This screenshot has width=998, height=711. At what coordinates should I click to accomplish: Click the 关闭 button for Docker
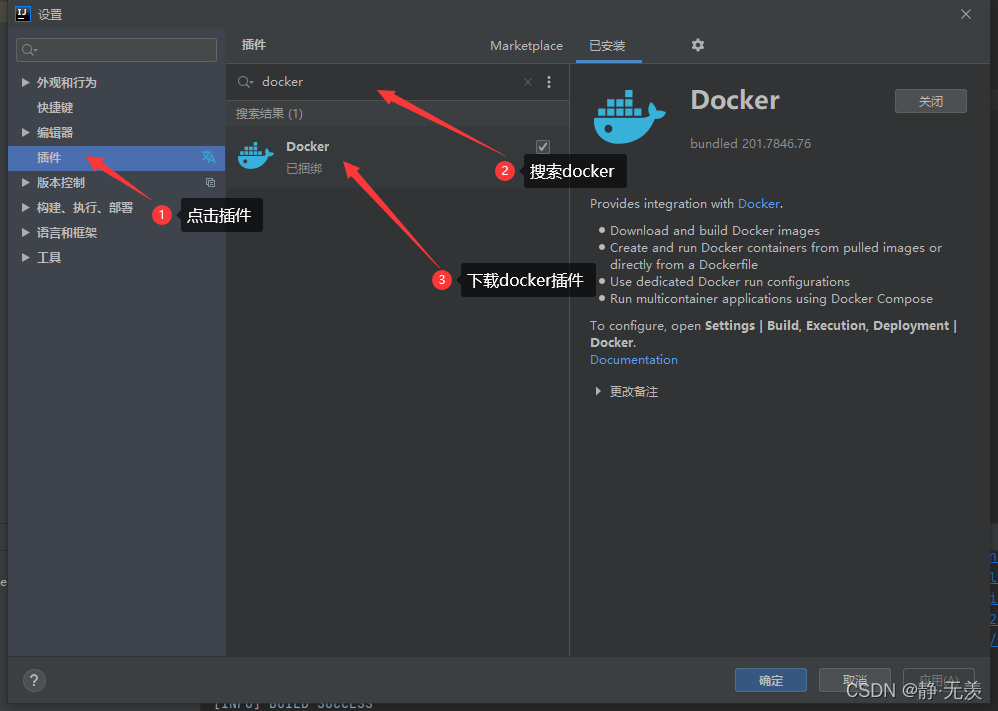click(x=930, y=100)
